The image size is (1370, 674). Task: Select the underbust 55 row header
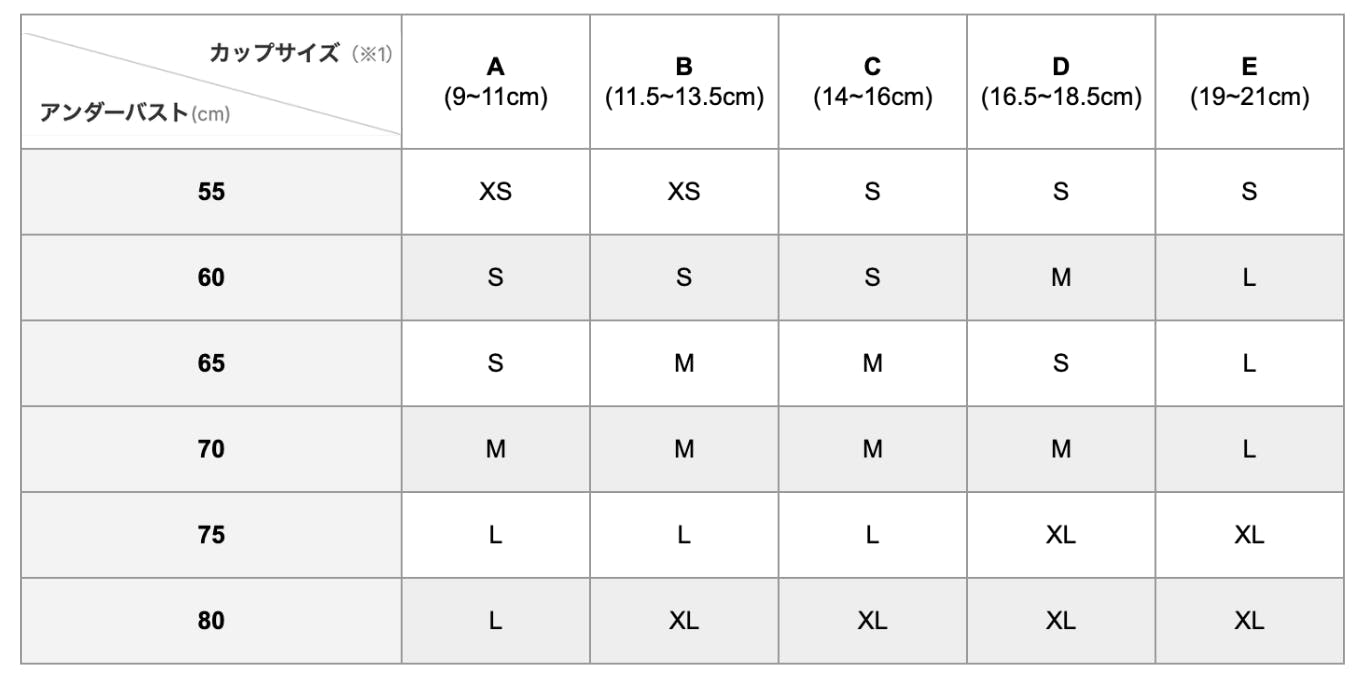(211, 191)
